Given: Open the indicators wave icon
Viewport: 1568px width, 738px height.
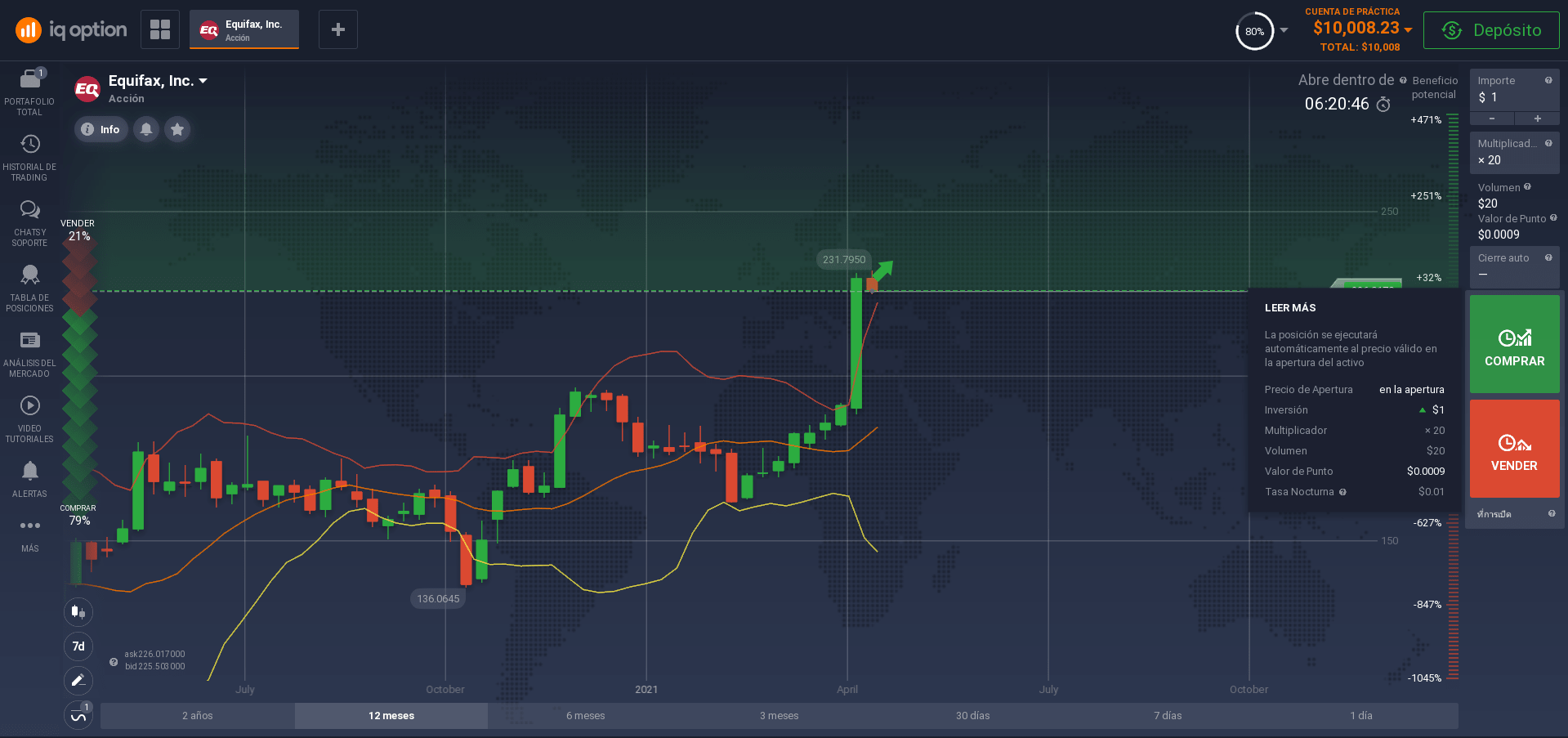Looking at the screenshot, I should pos(78,716).
